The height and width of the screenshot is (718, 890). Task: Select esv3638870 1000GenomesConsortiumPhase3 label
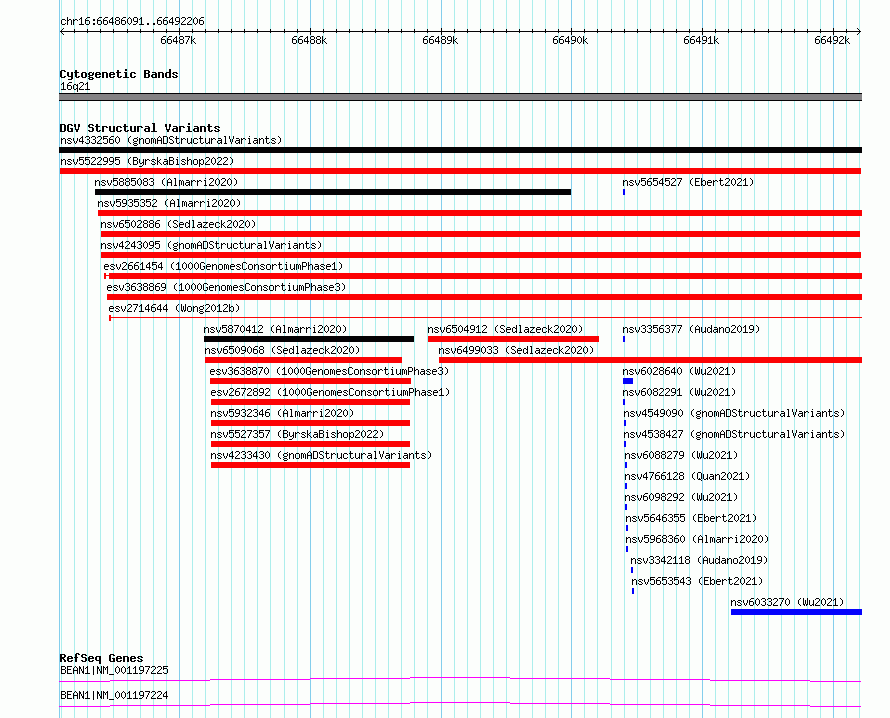coord(329,371)
